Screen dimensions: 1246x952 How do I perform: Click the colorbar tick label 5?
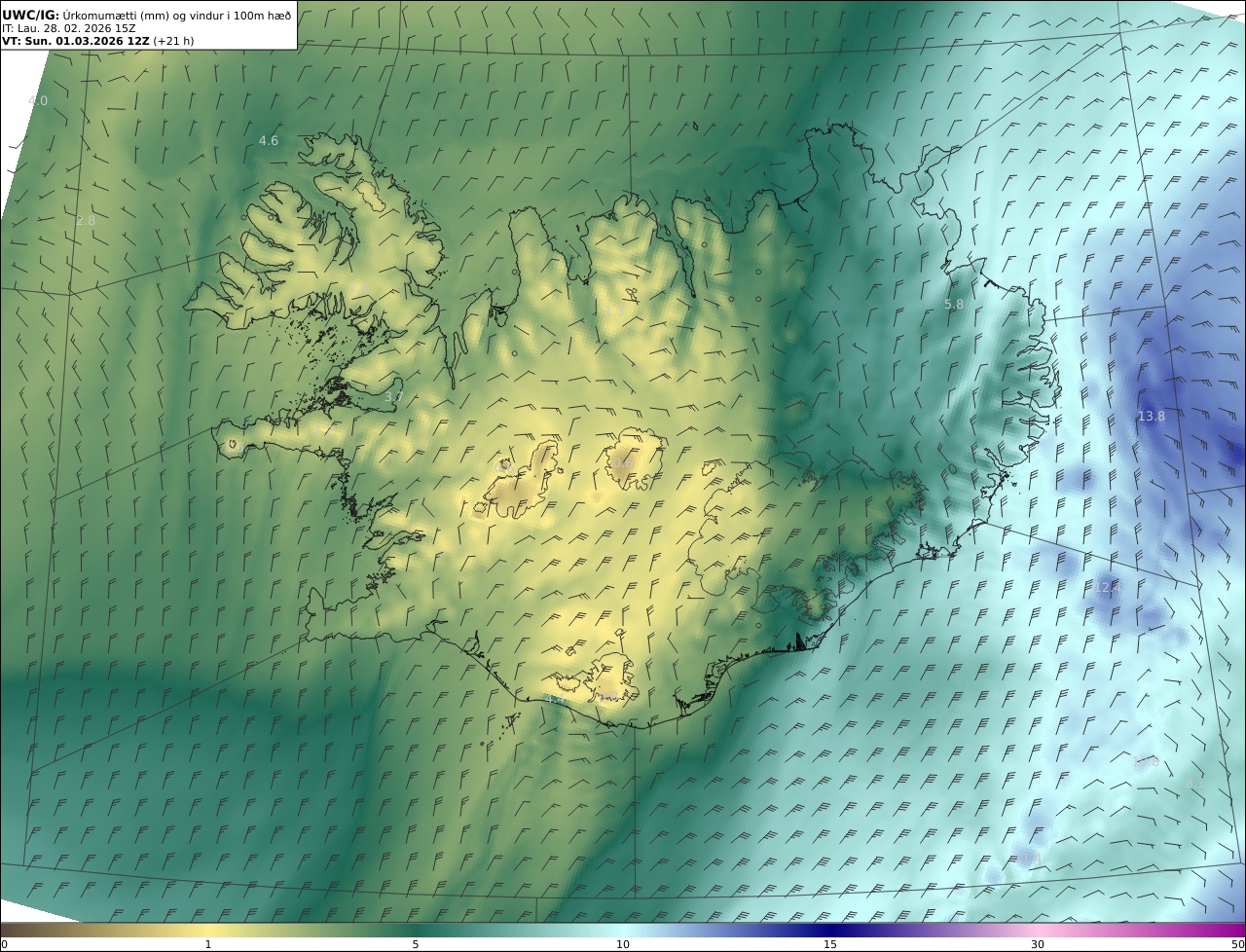pos(416,944)
